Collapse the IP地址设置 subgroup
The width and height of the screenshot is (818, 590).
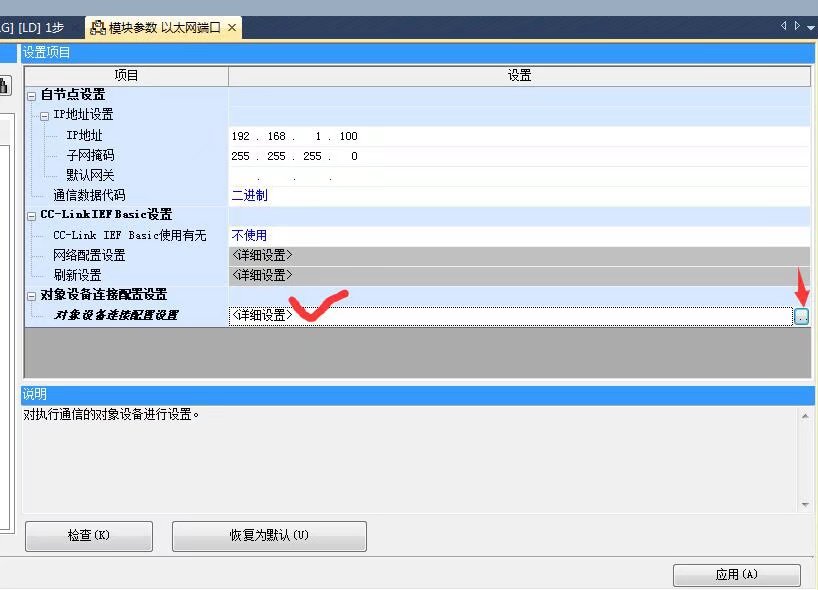pyautogui.click(x=45, y=116)
